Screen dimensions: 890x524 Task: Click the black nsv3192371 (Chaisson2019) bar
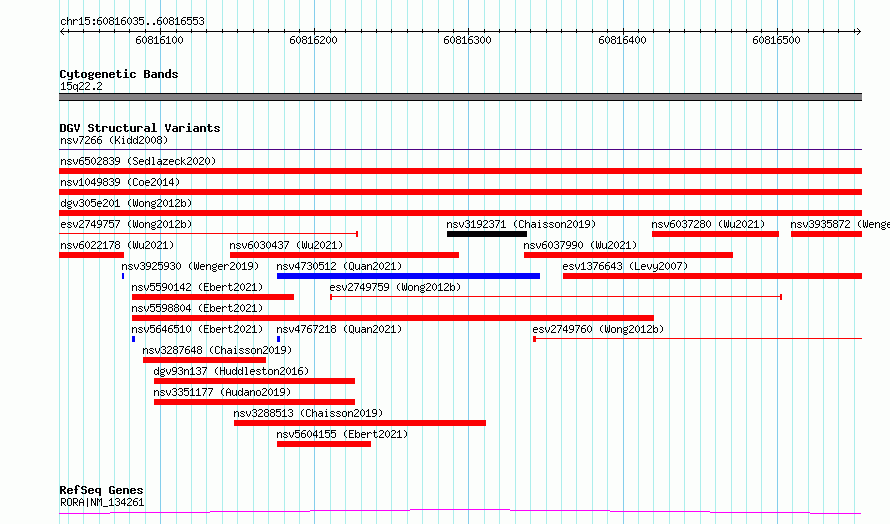click(x=486, y=234)
